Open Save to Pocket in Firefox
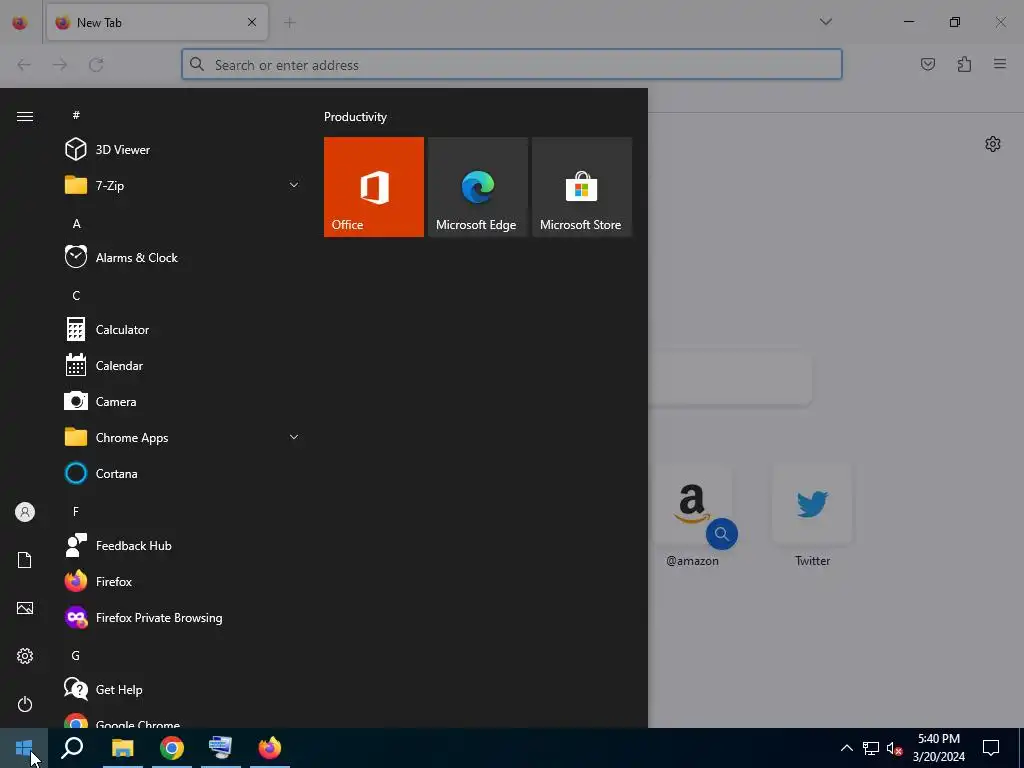 pos(928,64)
